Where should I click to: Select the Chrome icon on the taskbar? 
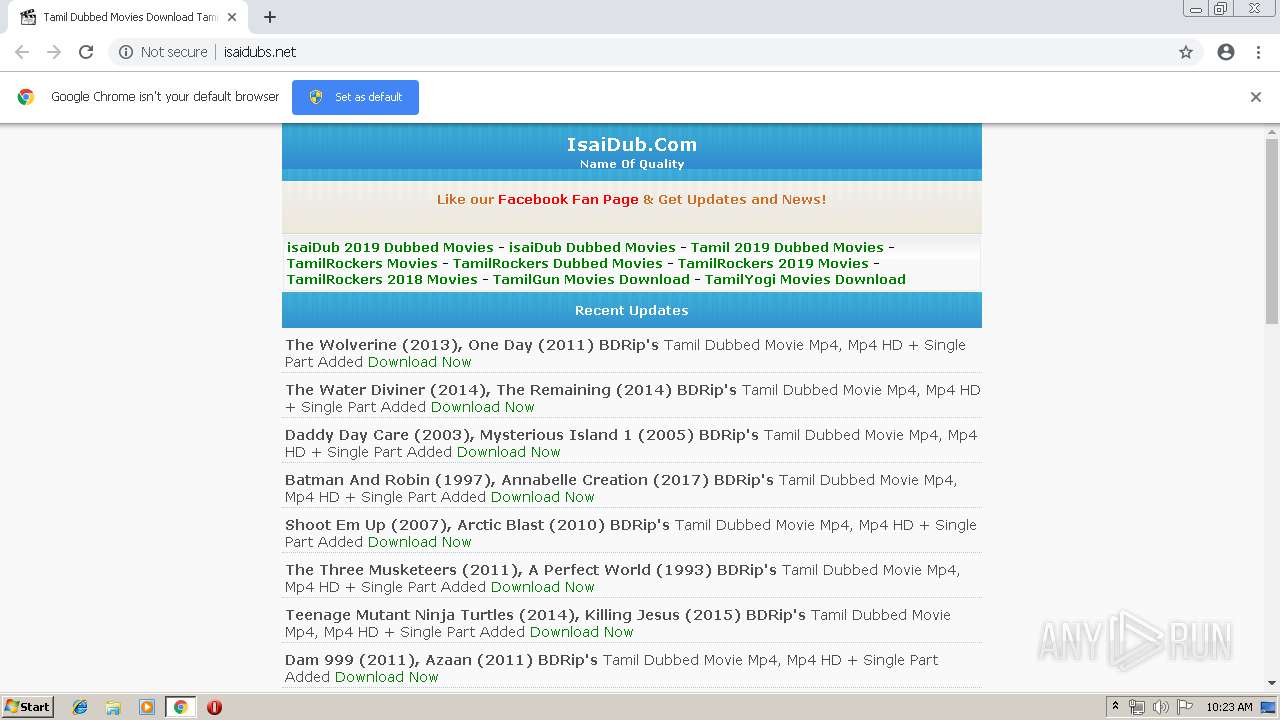tap(180, 707)
